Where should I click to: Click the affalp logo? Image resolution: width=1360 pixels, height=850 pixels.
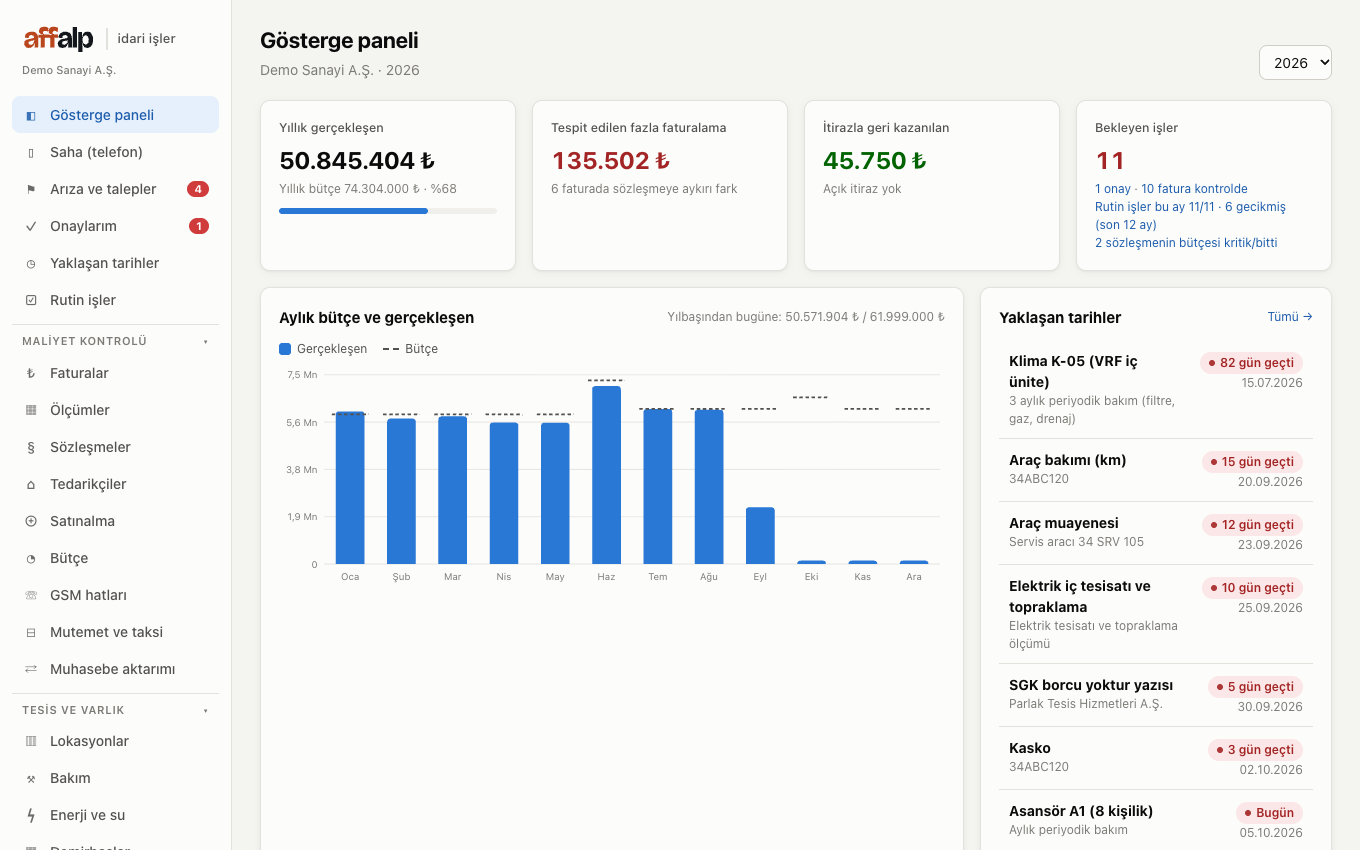point(59,38)
